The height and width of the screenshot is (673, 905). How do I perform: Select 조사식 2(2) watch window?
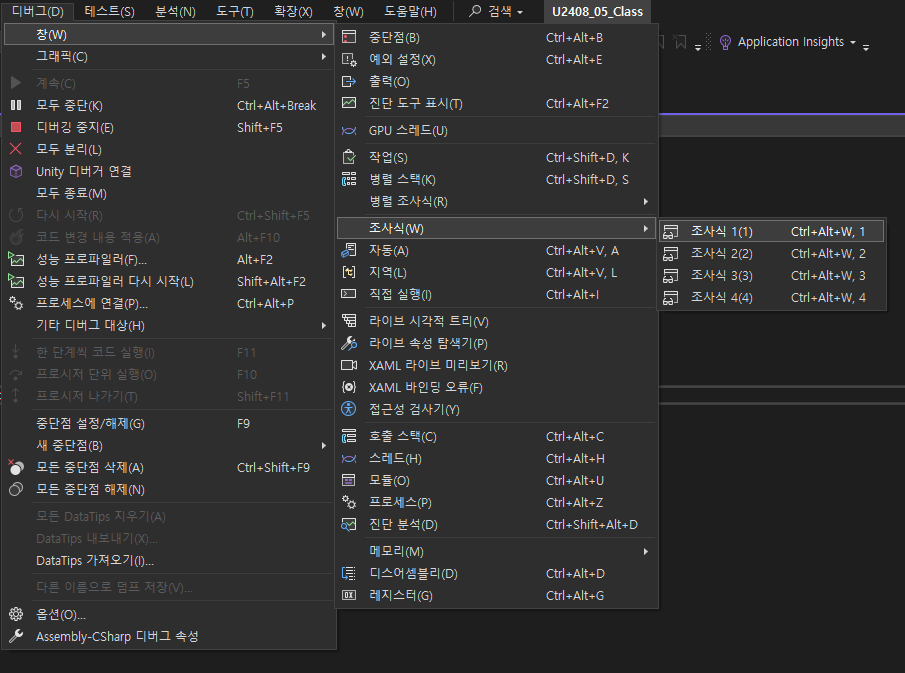pos(772,254)
